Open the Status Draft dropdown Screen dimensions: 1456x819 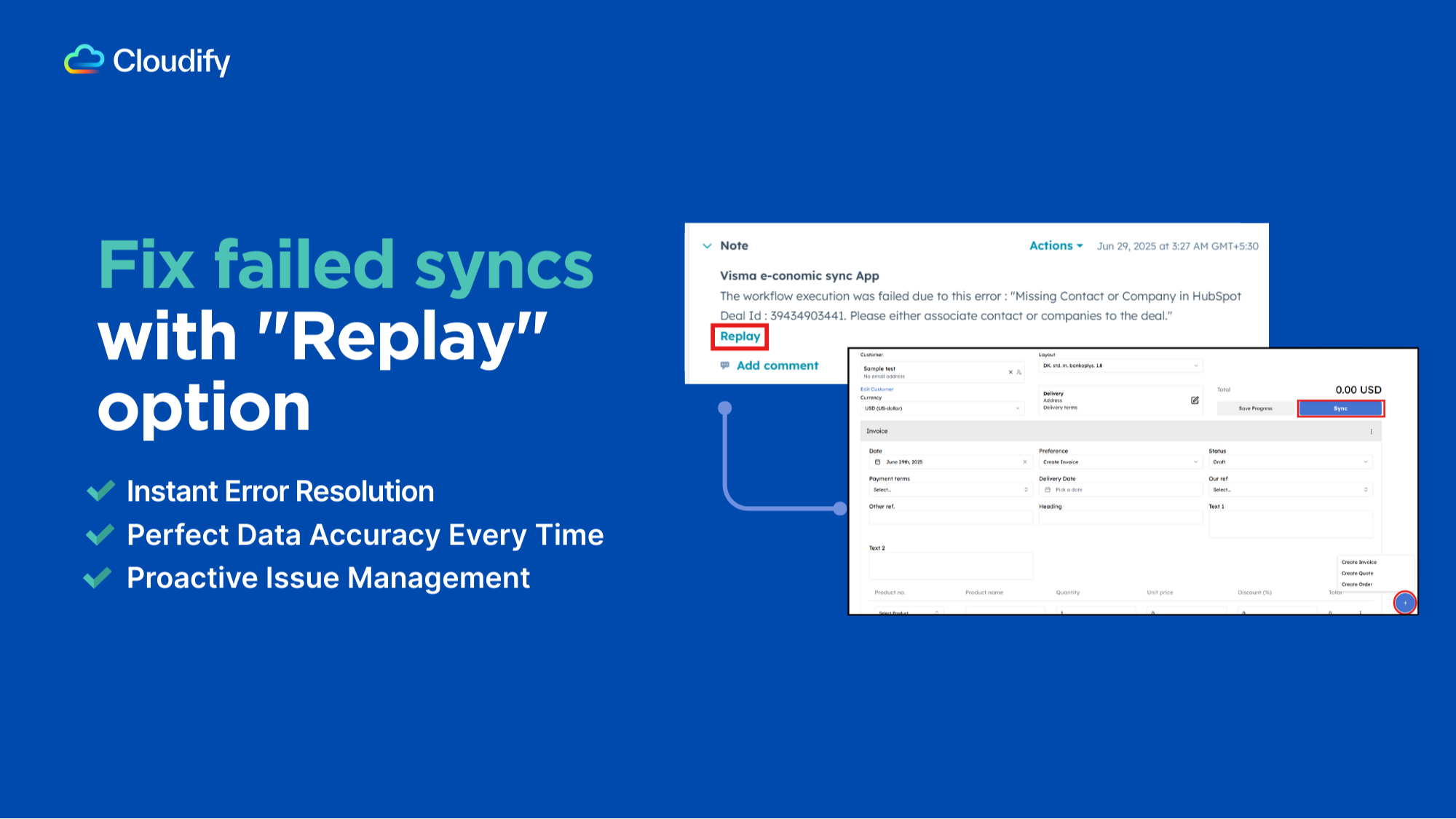pos(1291,462)
